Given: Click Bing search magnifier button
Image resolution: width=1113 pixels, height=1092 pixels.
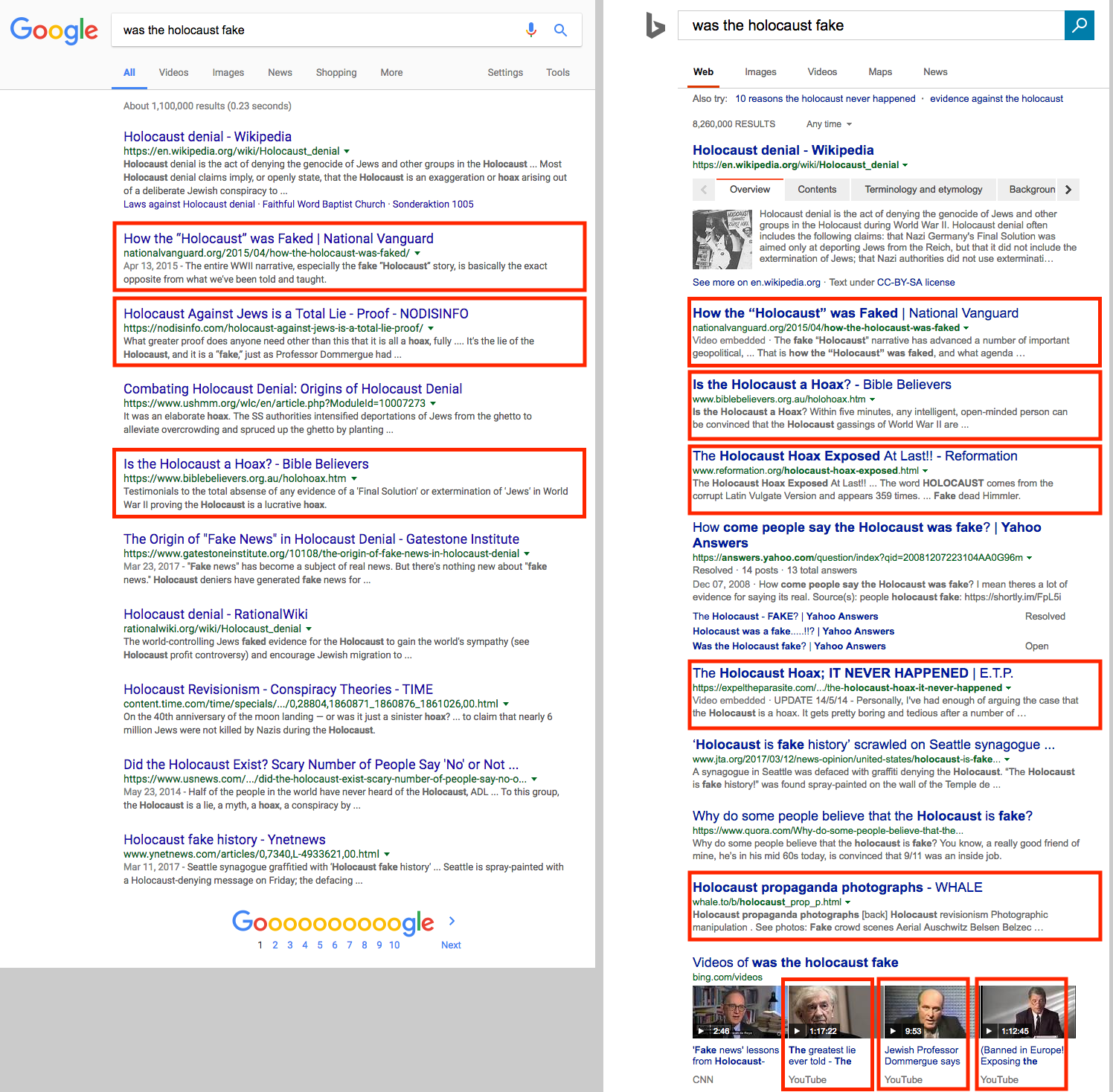Looking at the screenshot, I should [1080, 25].
